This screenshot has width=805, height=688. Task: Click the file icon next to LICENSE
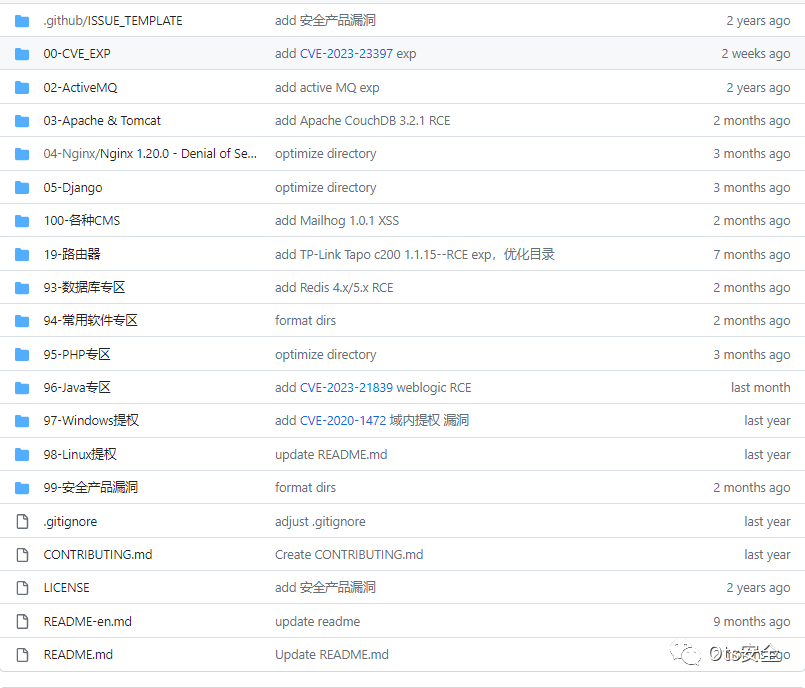23,588
